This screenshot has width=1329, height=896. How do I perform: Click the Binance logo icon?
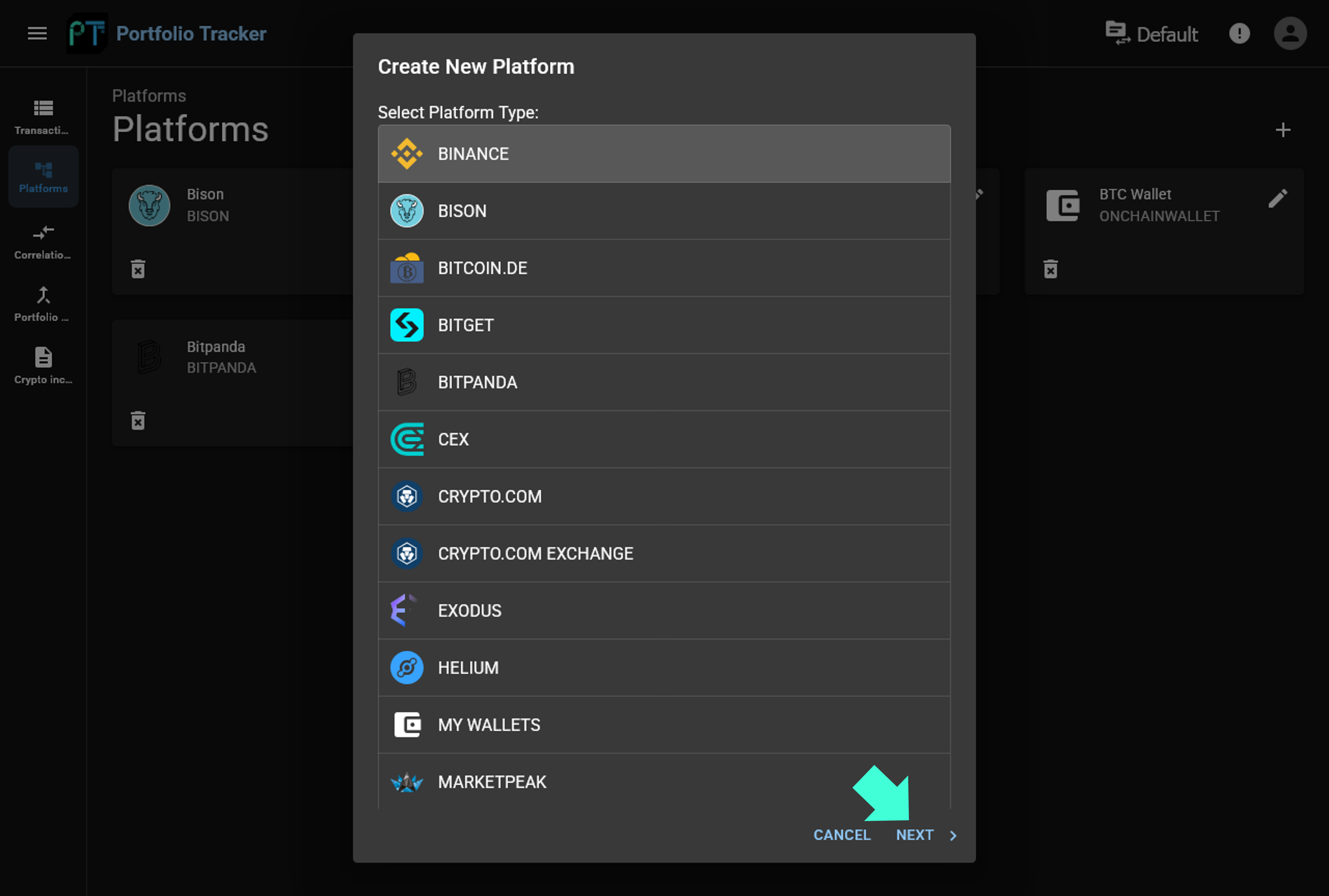click(x=406, y=154)
